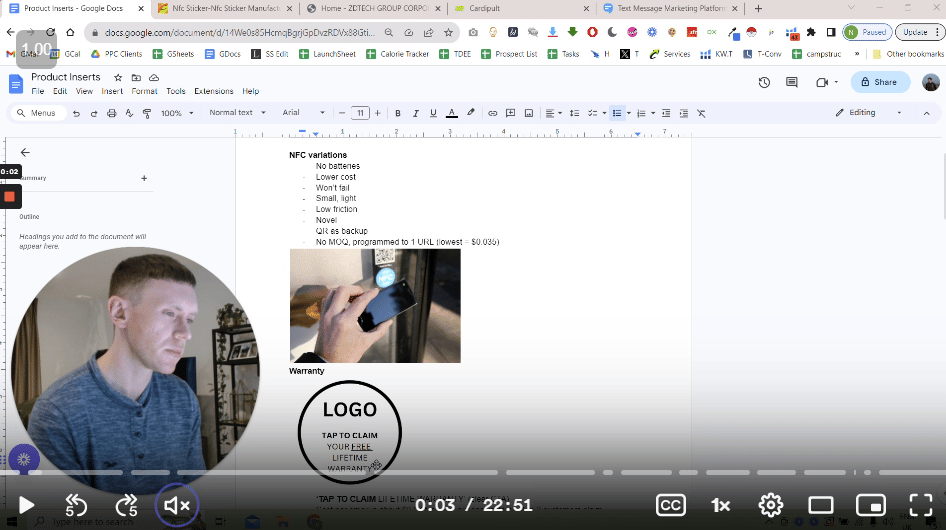This screenshot has height=530, width=946.
Task: Open highlight color picker
Action: [471, 113]
